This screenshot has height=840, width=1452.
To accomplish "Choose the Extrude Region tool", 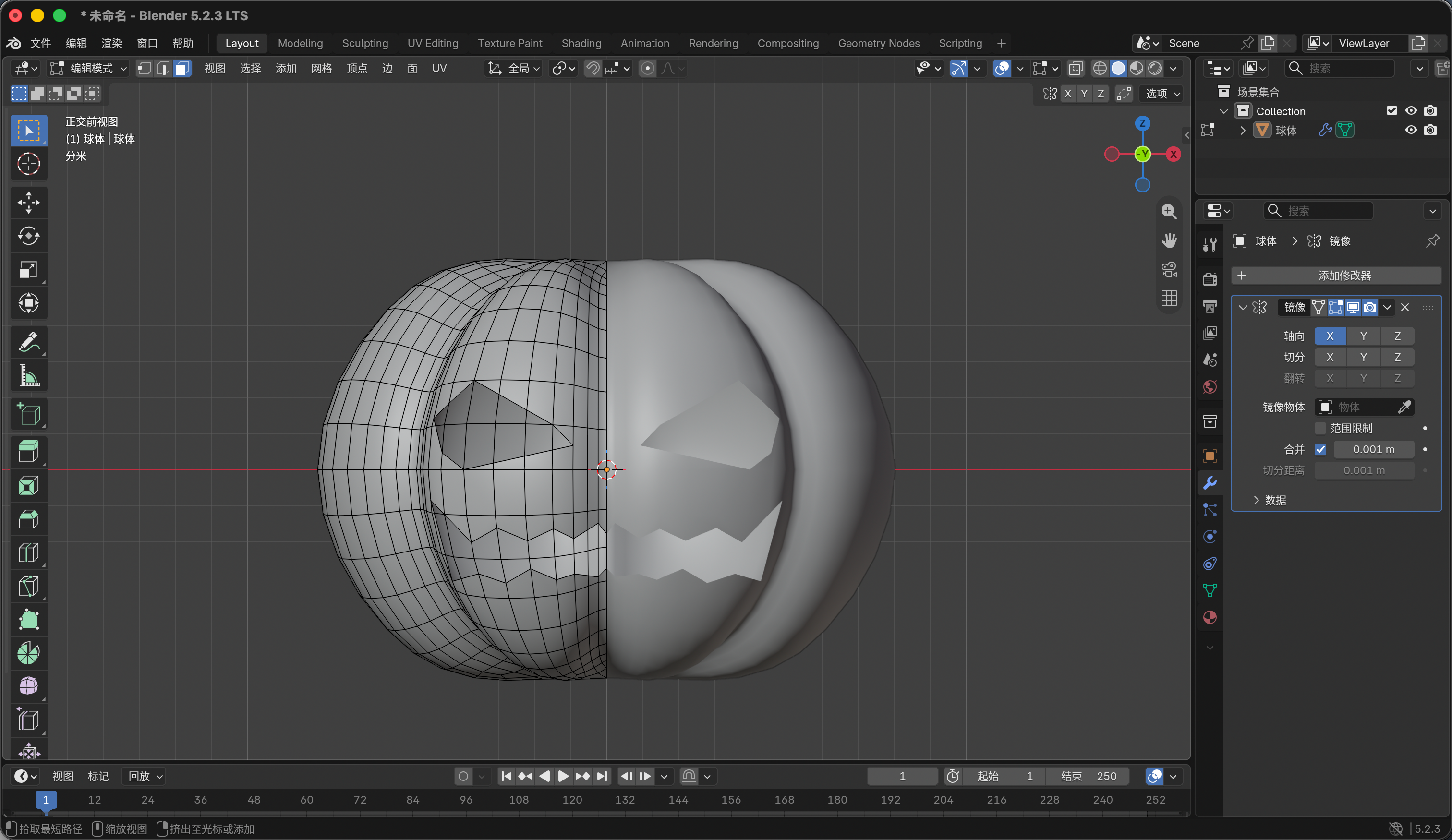I will point(29,452).
